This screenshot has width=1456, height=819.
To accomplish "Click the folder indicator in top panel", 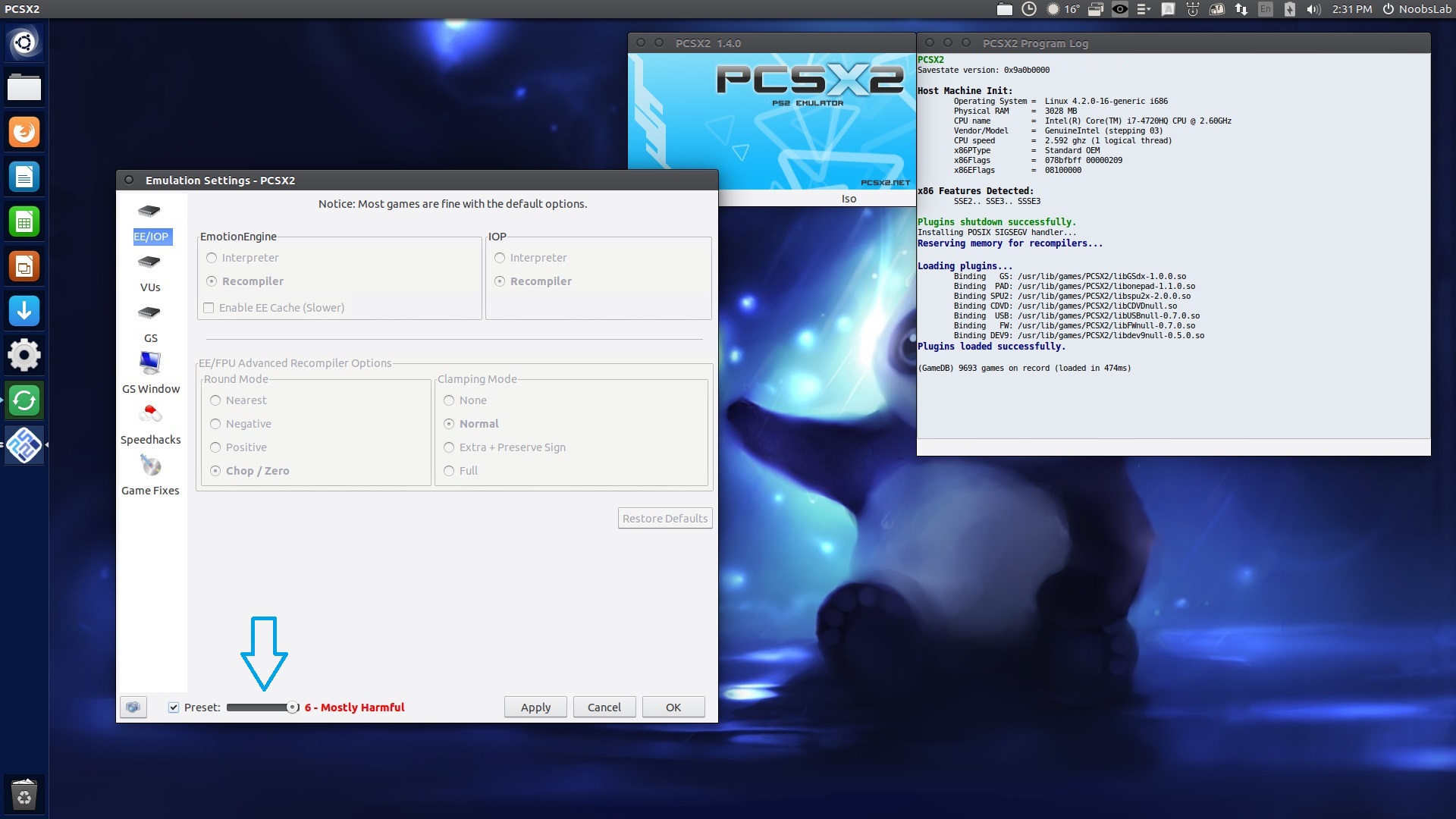I will [1005, 9].
